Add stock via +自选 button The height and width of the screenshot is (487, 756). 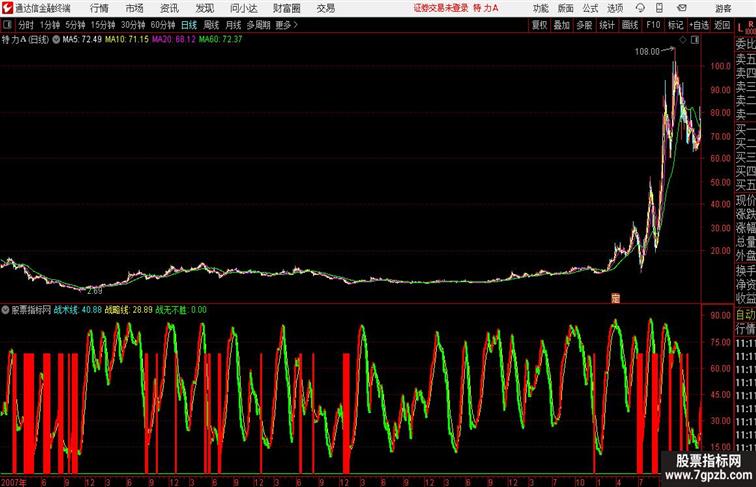click(x=699, y=25)
